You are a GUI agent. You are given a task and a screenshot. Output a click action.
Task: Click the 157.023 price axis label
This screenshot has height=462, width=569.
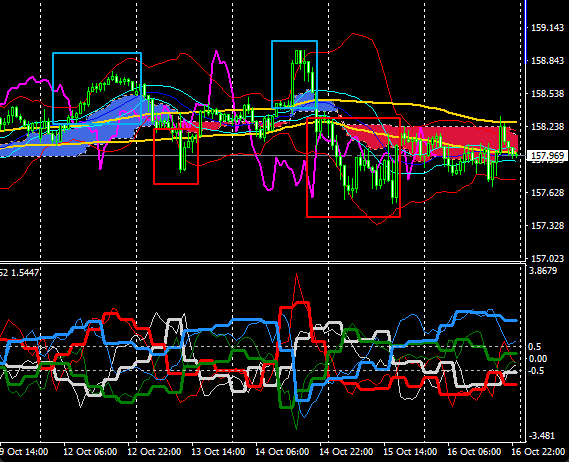click(x=547, y=258)
